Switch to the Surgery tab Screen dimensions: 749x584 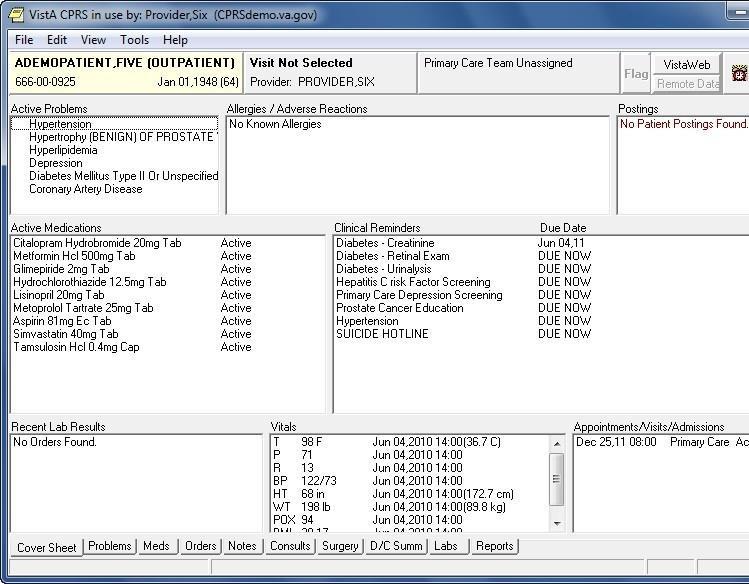pyautogui.click(x=340, y=546)
